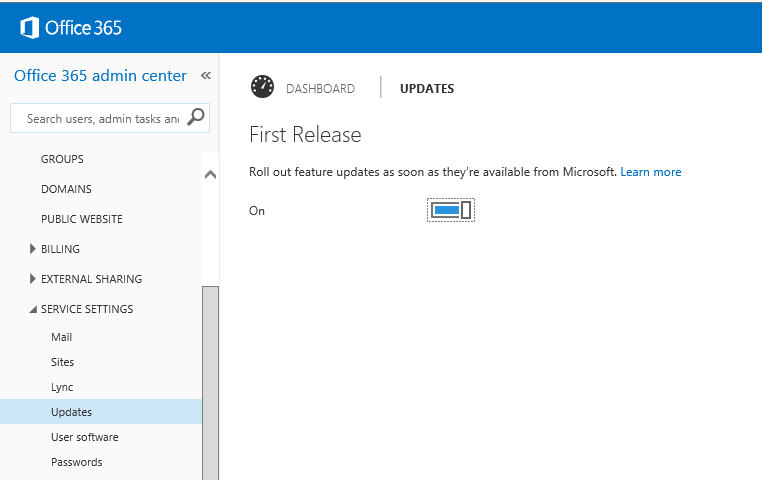Select Updates in the sidebar
Viewport: 762px width, 480px height.
[x=71, y=412]
